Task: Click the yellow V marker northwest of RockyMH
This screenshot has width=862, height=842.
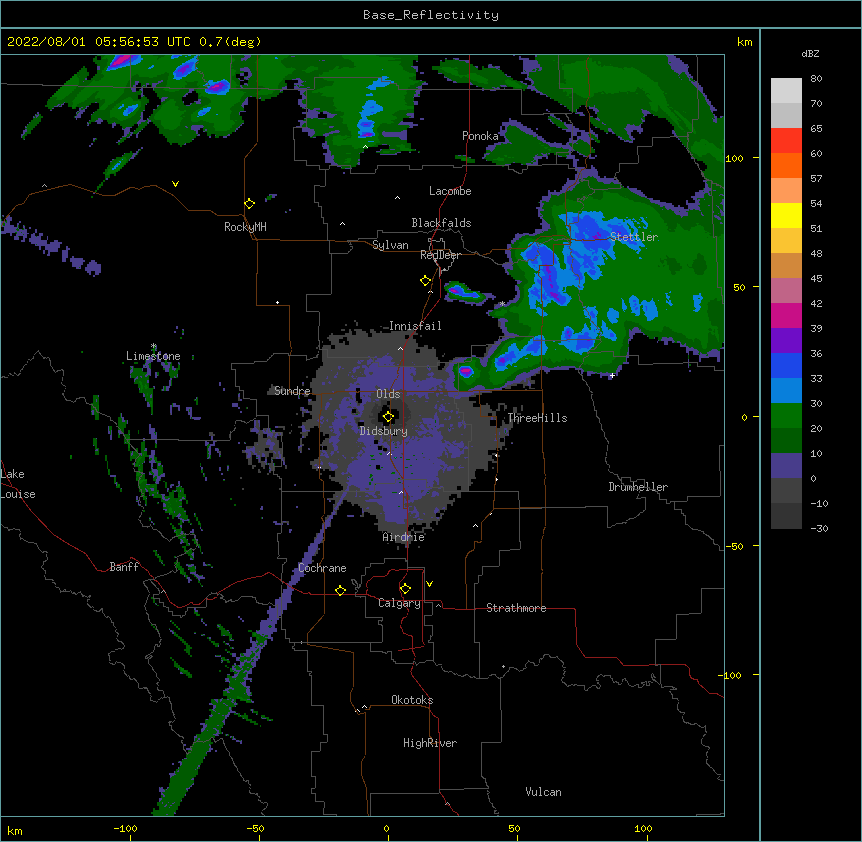Action: pyautogui.click(x=175, y=184)
